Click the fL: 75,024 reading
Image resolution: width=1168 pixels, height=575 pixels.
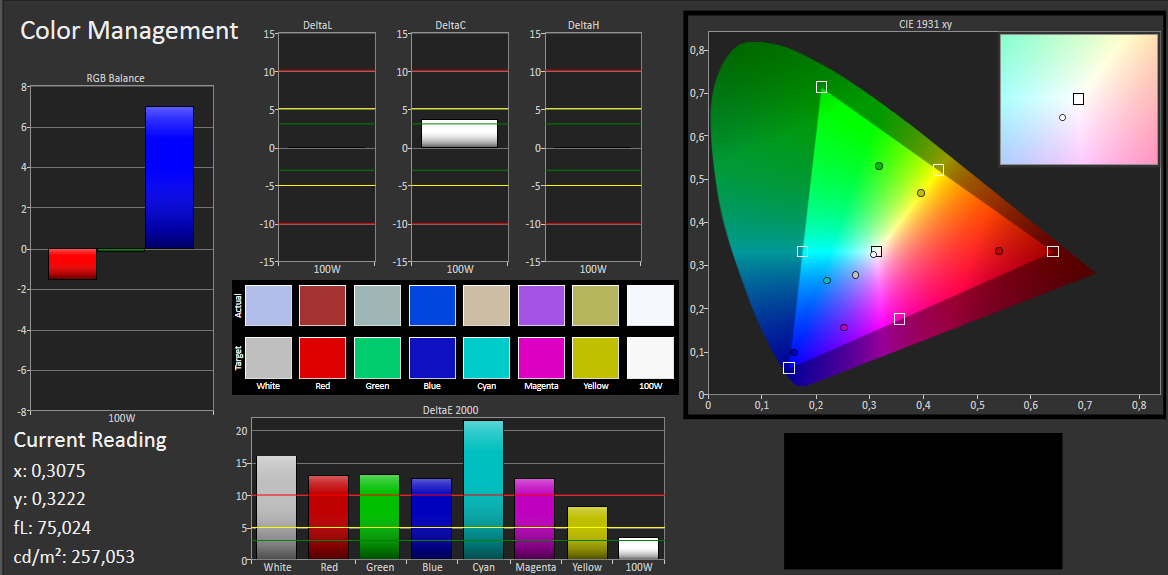point(52,528)
